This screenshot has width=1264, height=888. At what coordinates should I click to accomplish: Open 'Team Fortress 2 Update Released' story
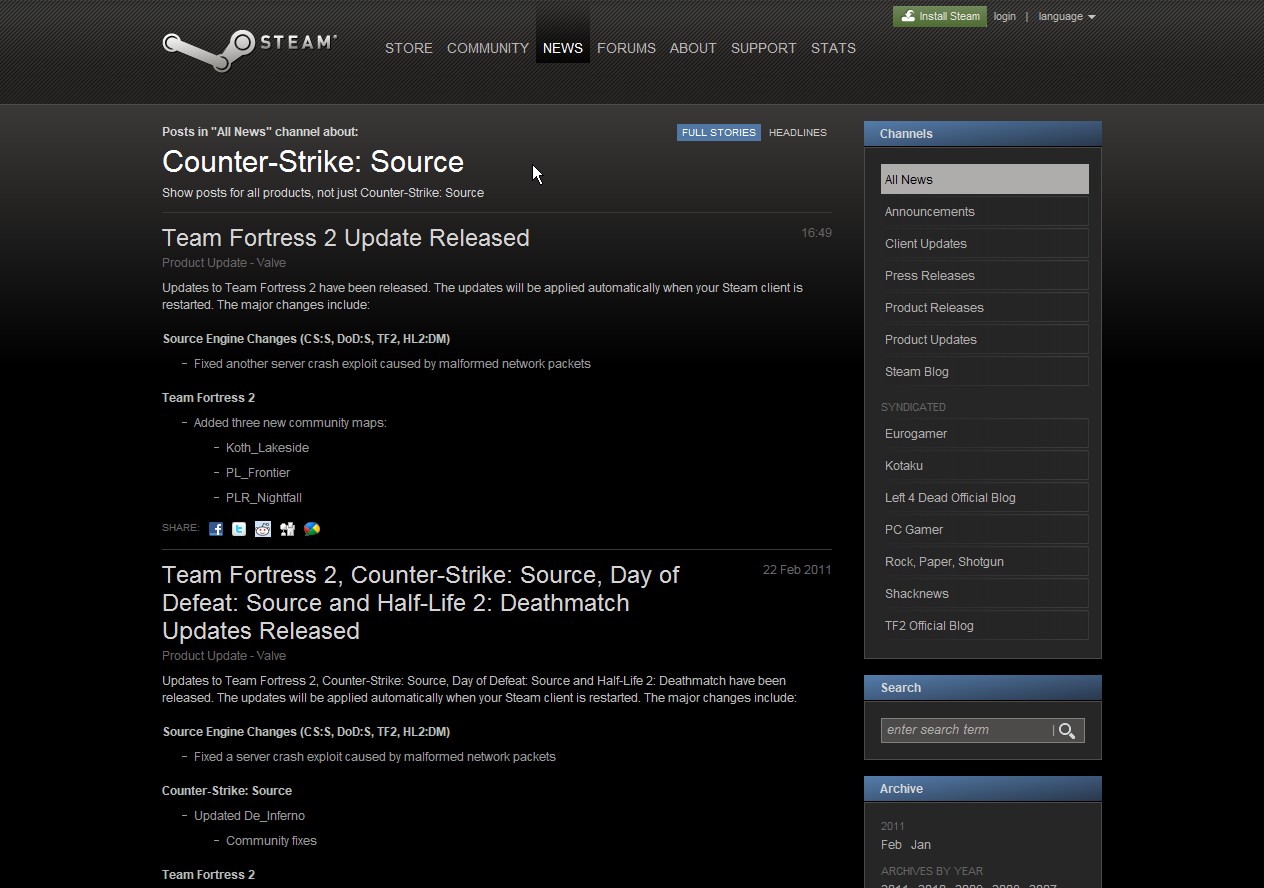346,238
